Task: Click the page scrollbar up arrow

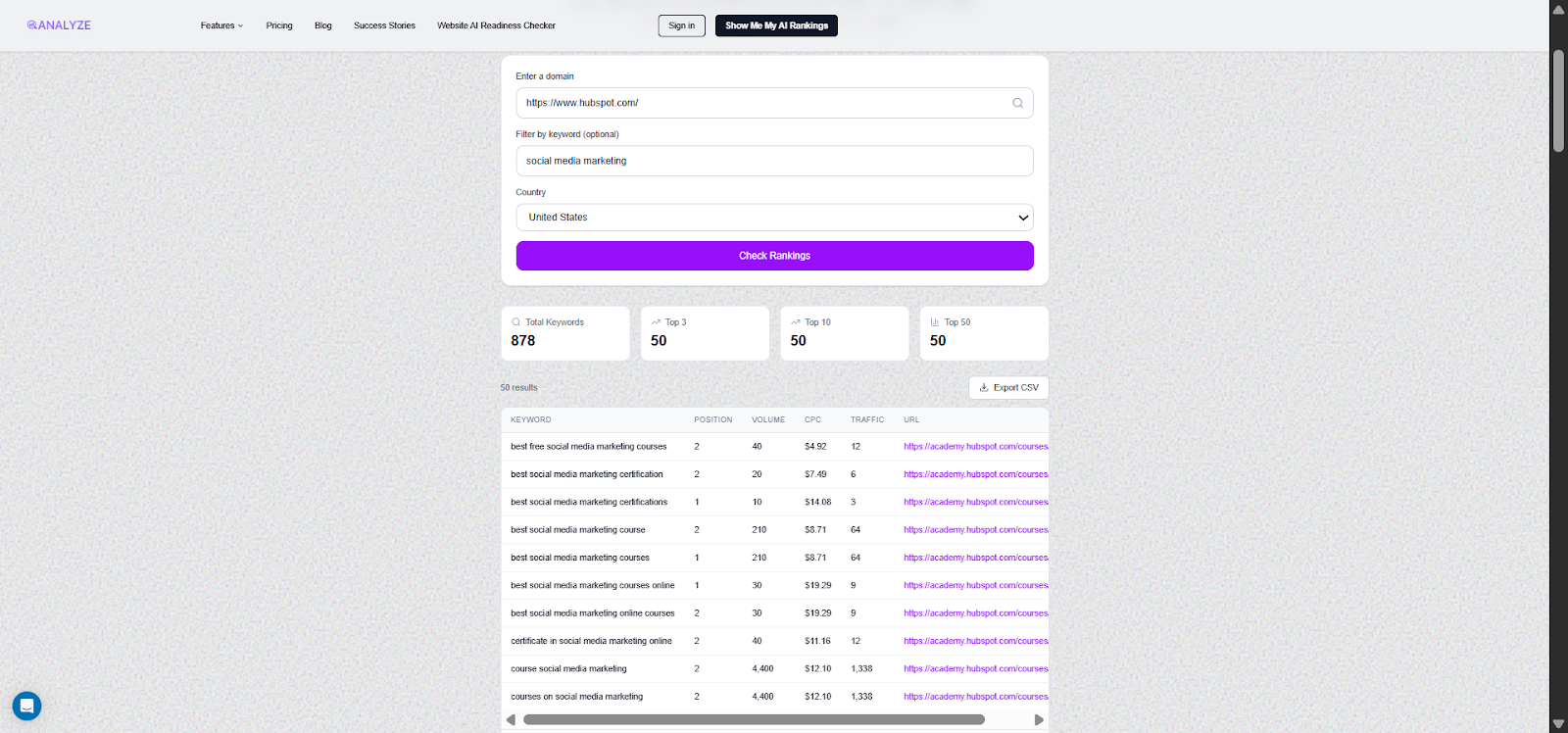Action: click(x=1558, y=9)
